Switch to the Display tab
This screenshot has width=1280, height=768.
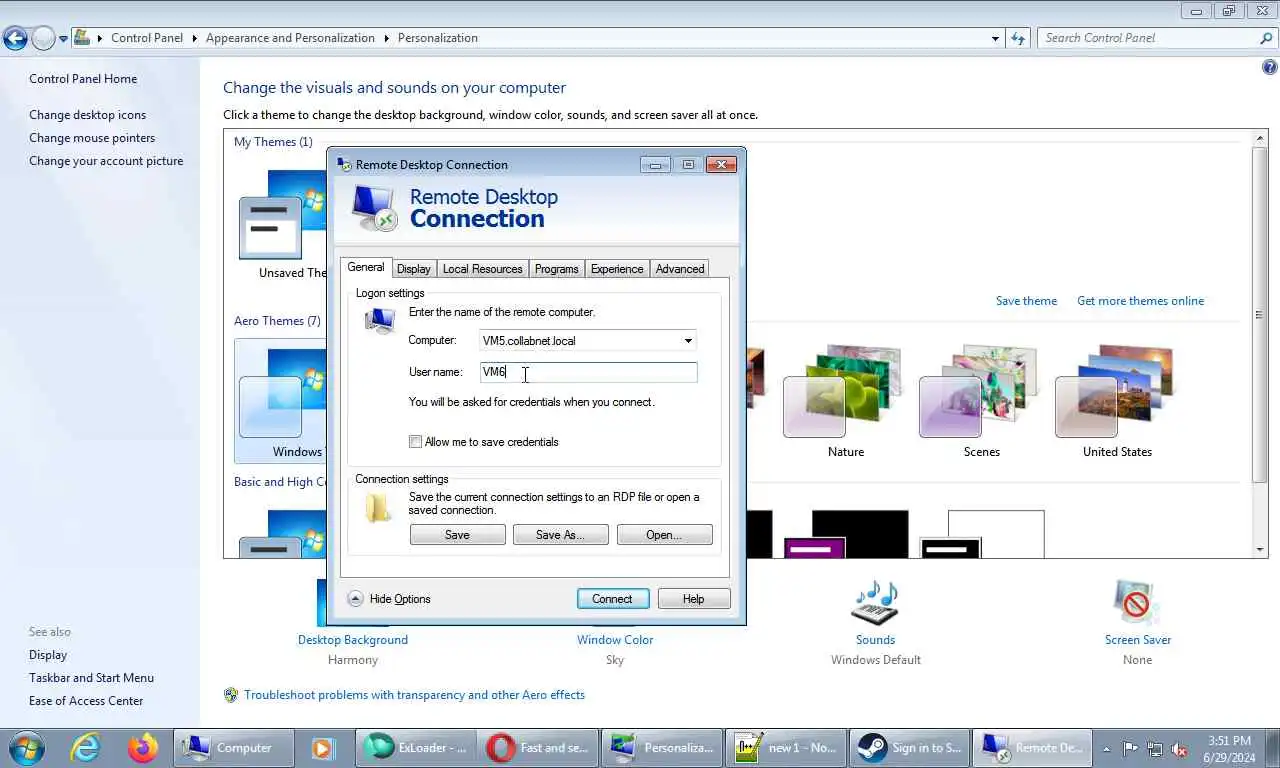point(413,269)
